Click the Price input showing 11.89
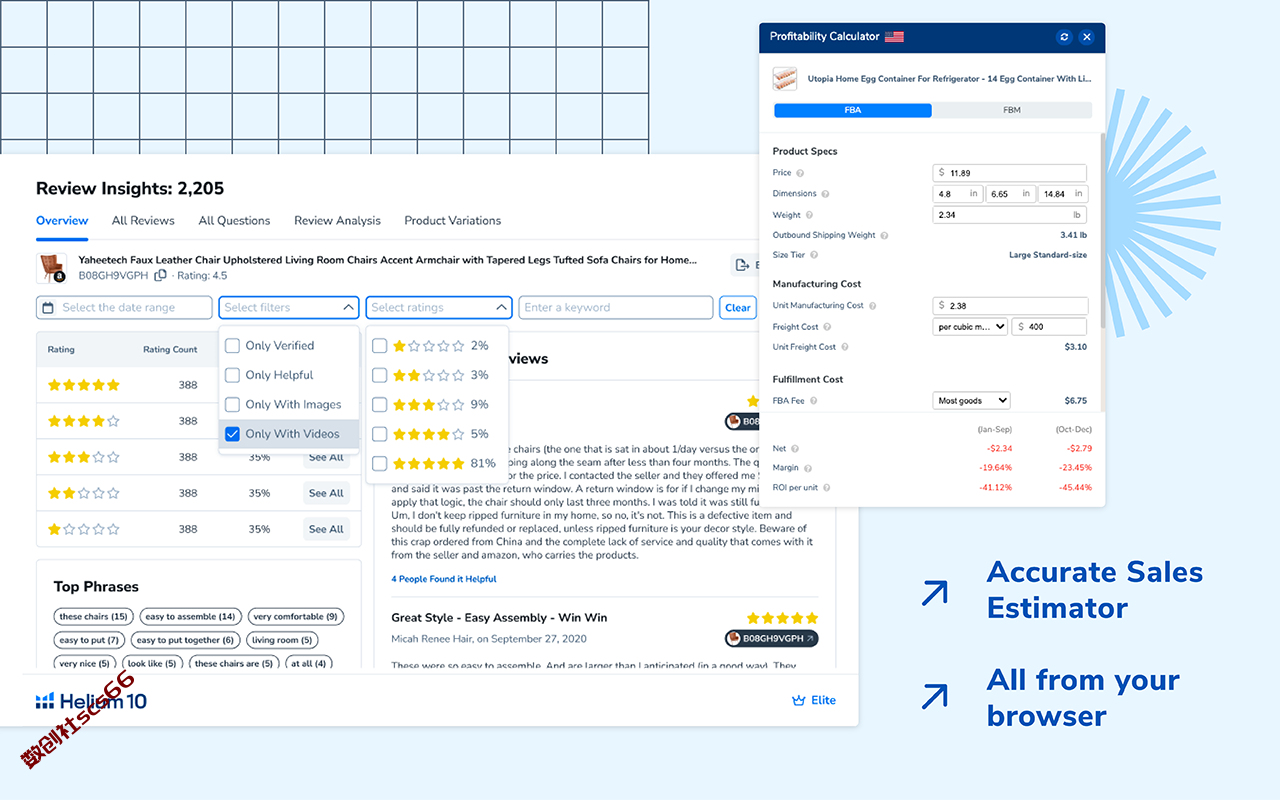1280x800 pixels. [x=1010, y=173]
